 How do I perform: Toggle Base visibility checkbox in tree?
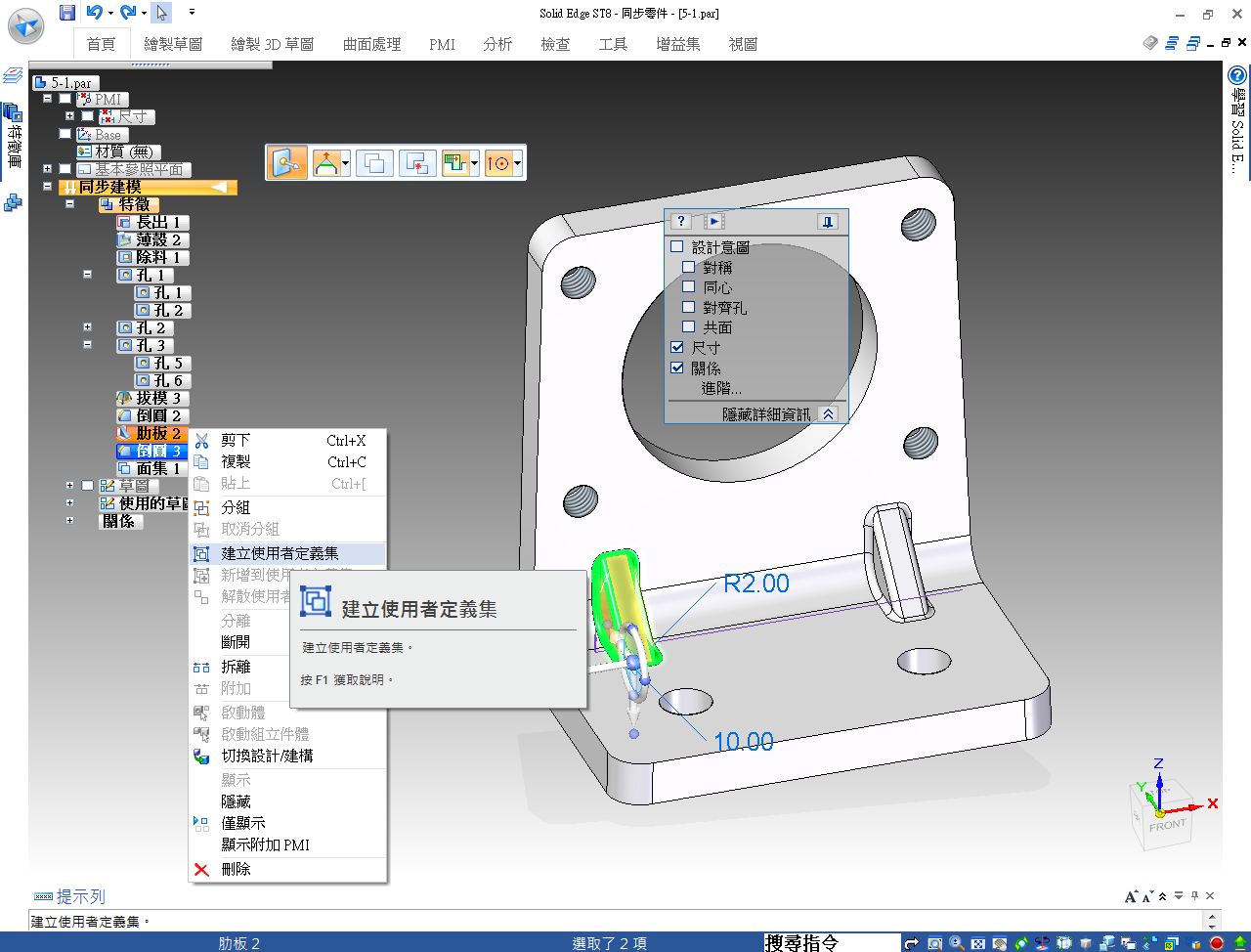(x=65, y=134)
